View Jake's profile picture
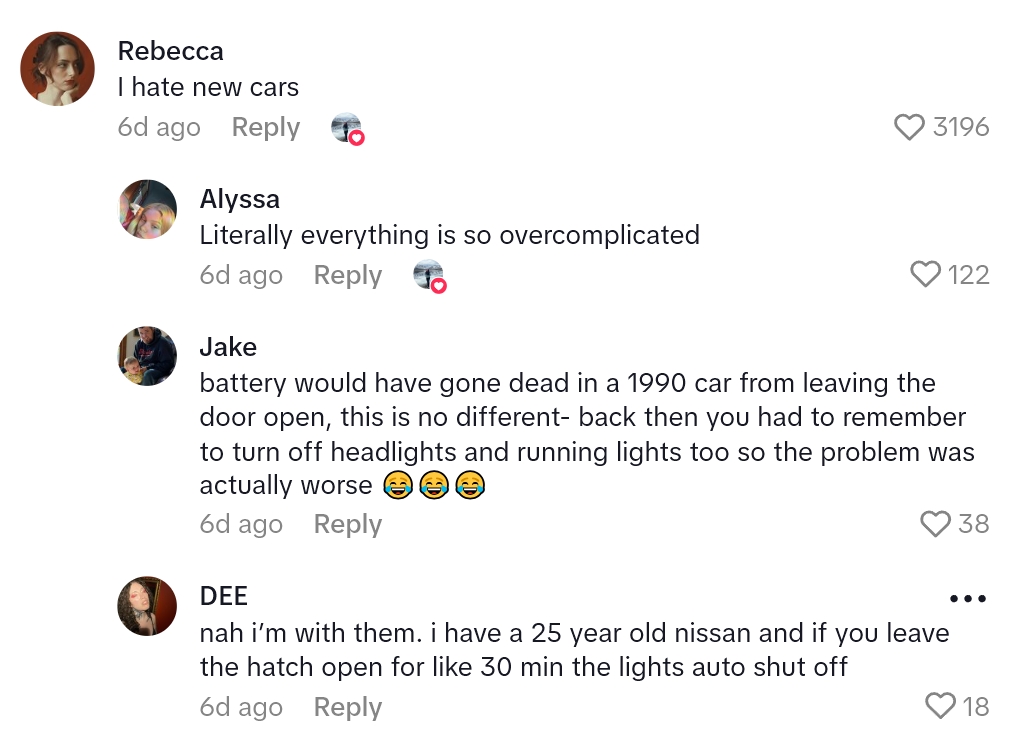This screenshot has width=1009, height=755. coord(148,357)
